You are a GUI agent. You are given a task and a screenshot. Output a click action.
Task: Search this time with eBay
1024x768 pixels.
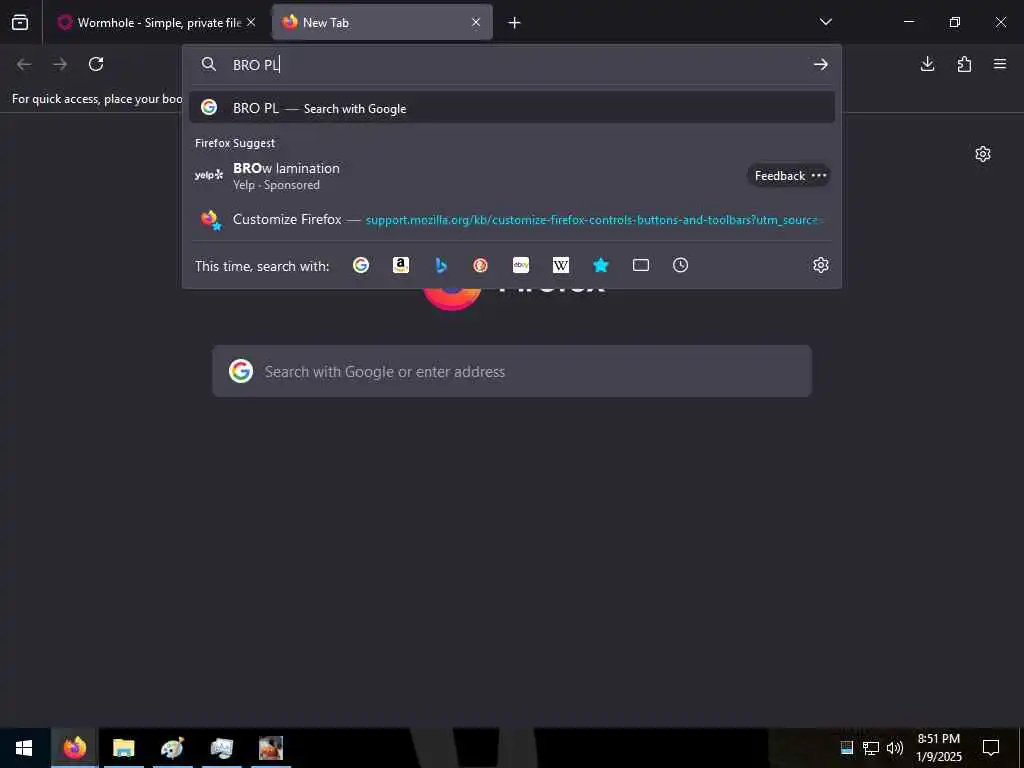[521, 265]
